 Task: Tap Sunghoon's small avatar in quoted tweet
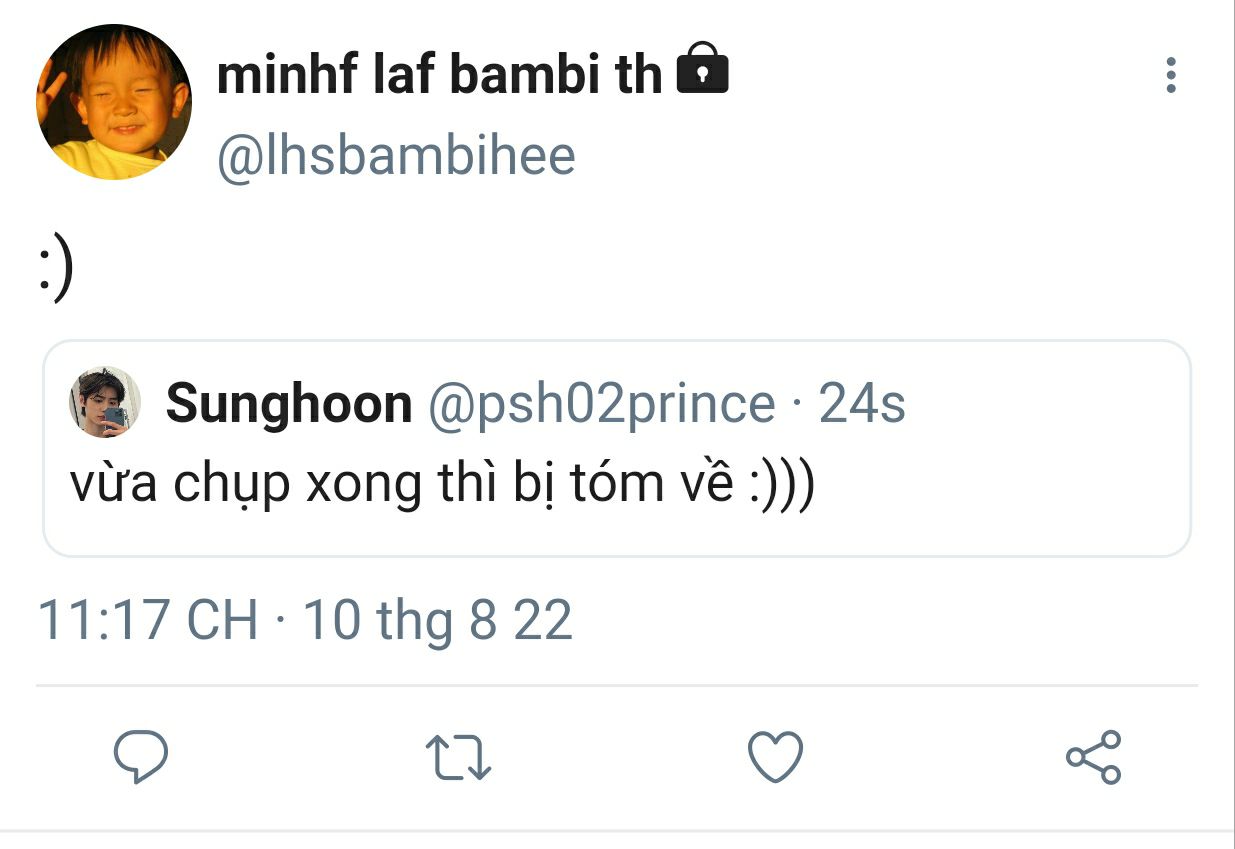104,402
